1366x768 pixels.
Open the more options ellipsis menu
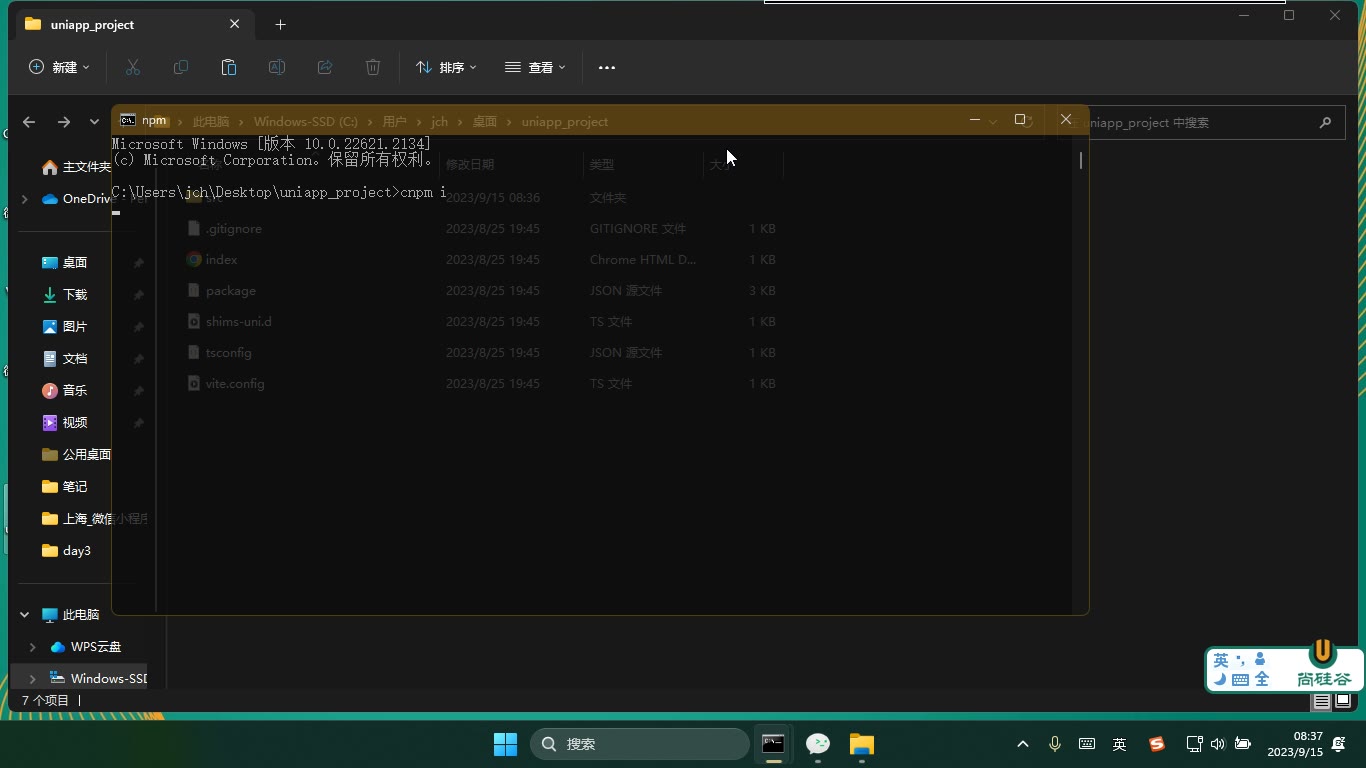pos(607,67)
